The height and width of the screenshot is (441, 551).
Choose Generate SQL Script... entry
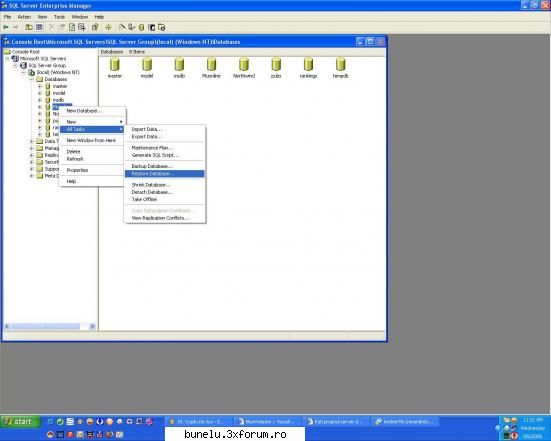(164, 155)
